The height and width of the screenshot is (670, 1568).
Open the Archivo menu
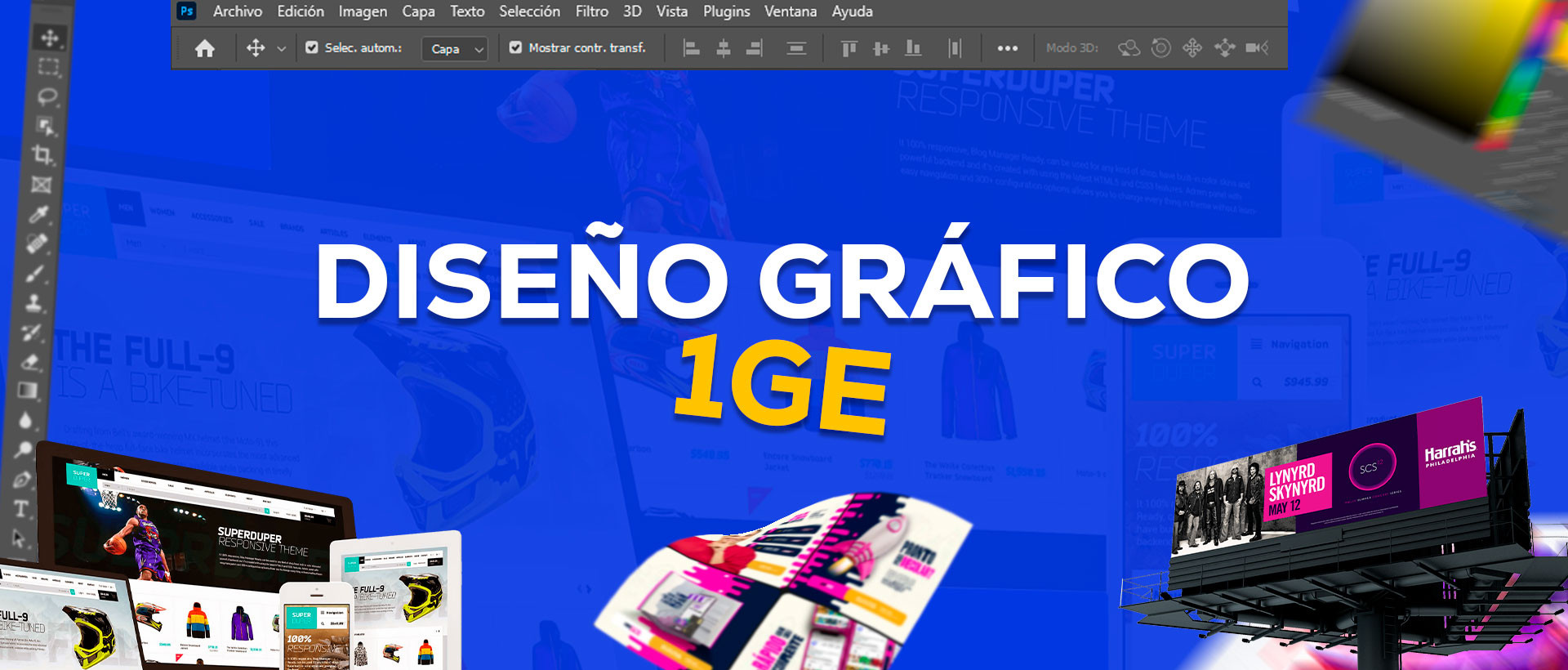click(238, 11)
